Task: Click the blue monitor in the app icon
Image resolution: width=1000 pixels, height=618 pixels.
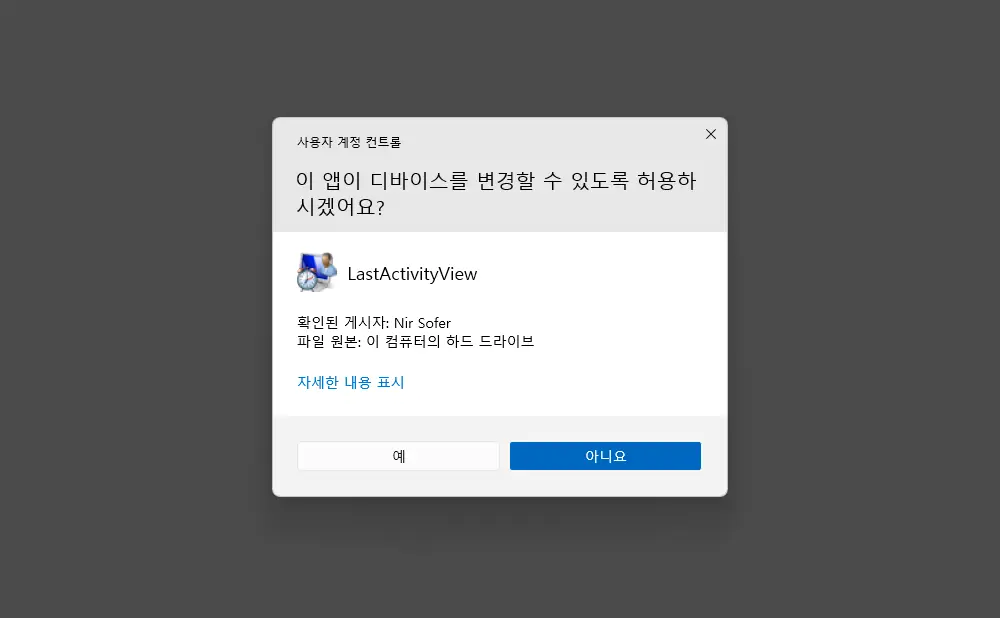Action: (311, 263)
